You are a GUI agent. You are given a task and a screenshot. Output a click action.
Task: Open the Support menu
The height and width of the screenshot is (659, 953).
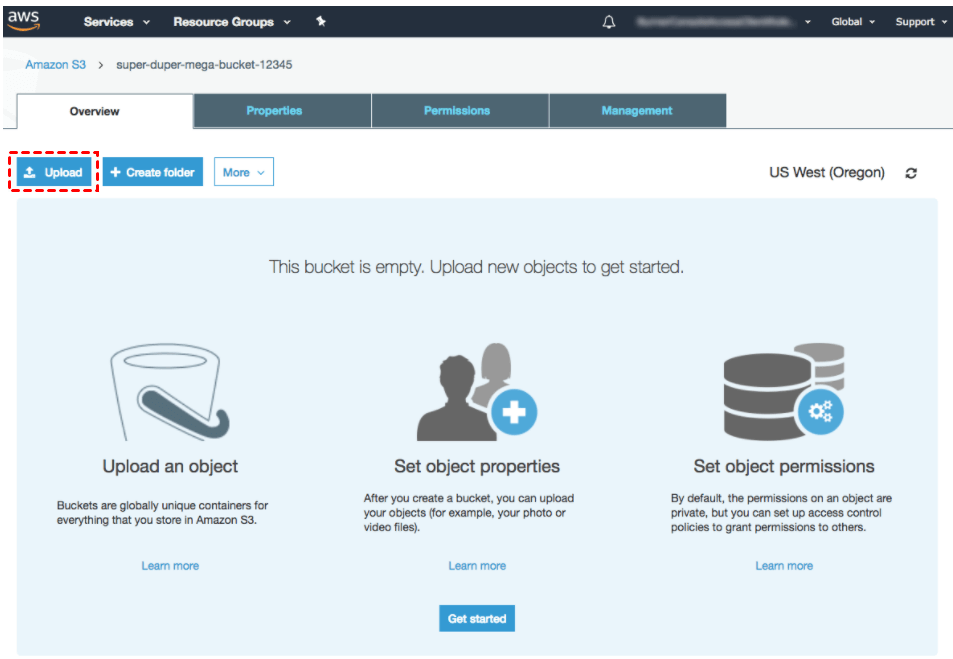[x=920, y=21]
